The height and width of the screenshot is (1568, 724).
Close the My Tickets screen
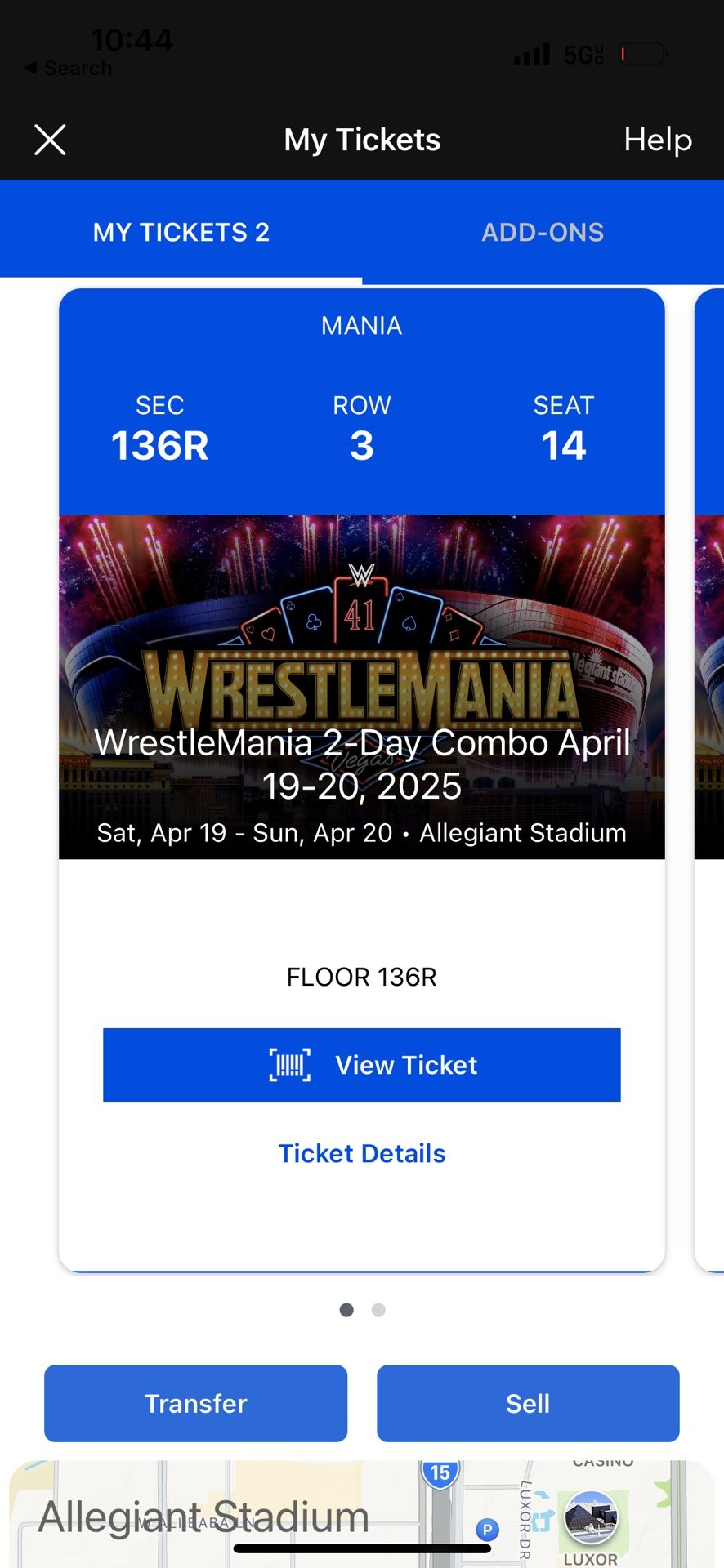pyautogui.click(x=50, y=140)
